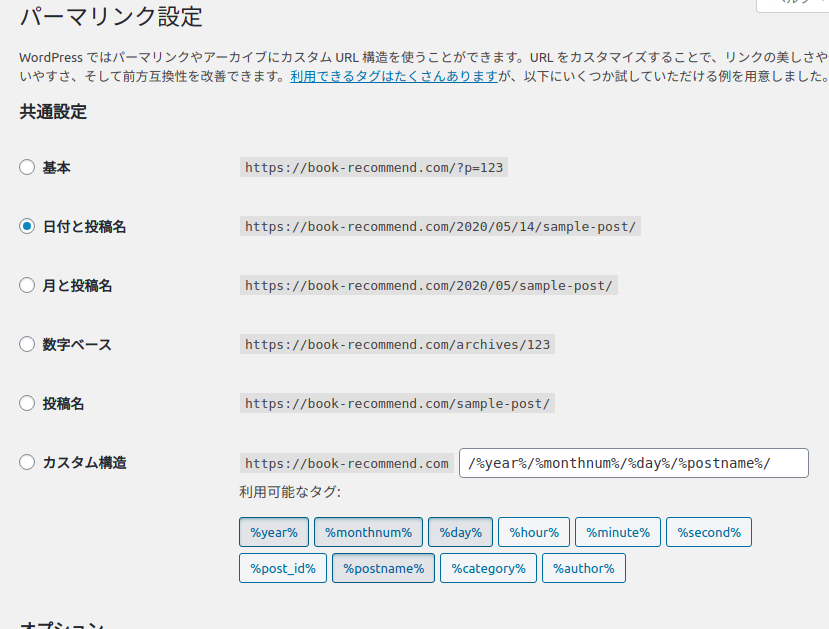Select the 月と投稿名 permalink structure

point(26,285)
